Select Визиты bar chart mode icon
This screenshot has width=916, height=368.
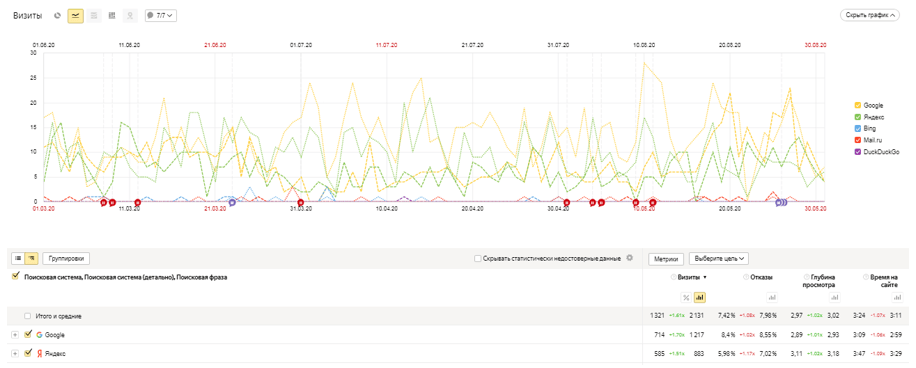[700, 297]
